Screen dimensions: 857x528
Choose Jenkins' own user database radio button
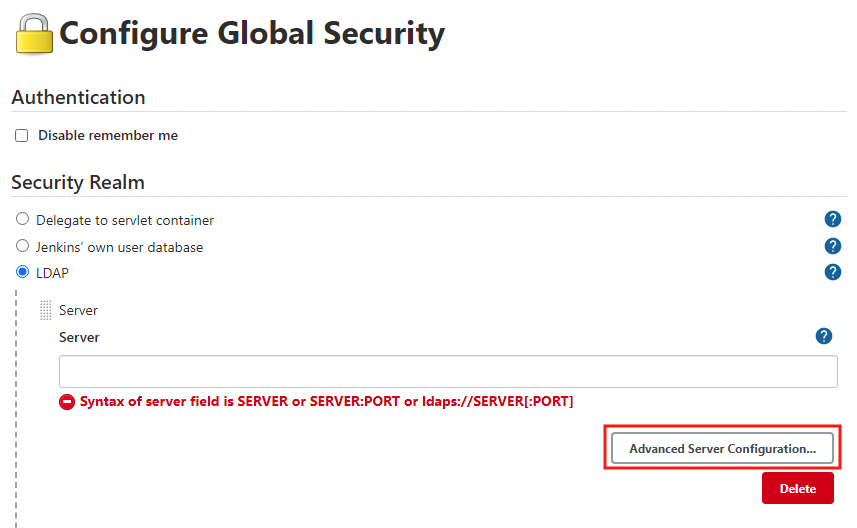pyautogui.click(x=22, y=246)
